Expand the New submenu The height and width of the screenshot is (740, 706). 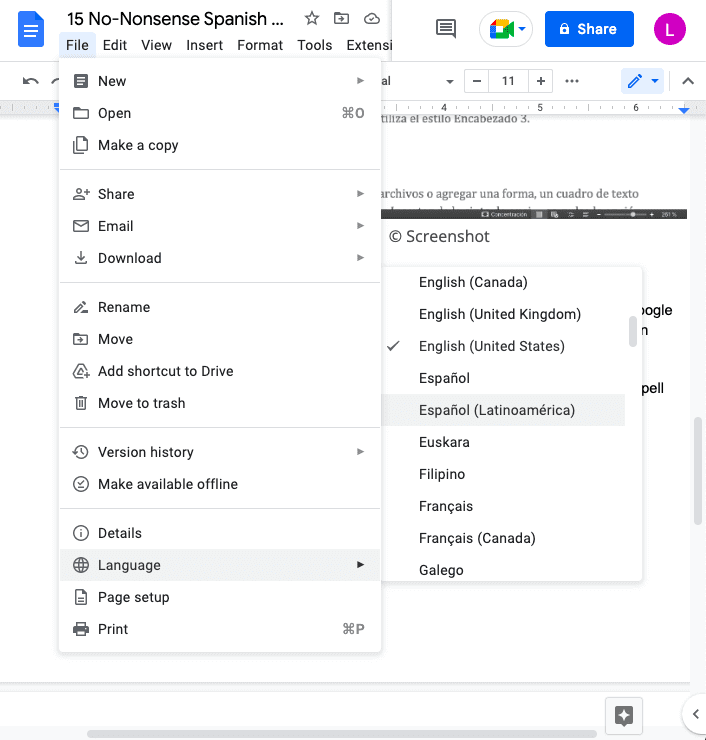tap(220, 81)
